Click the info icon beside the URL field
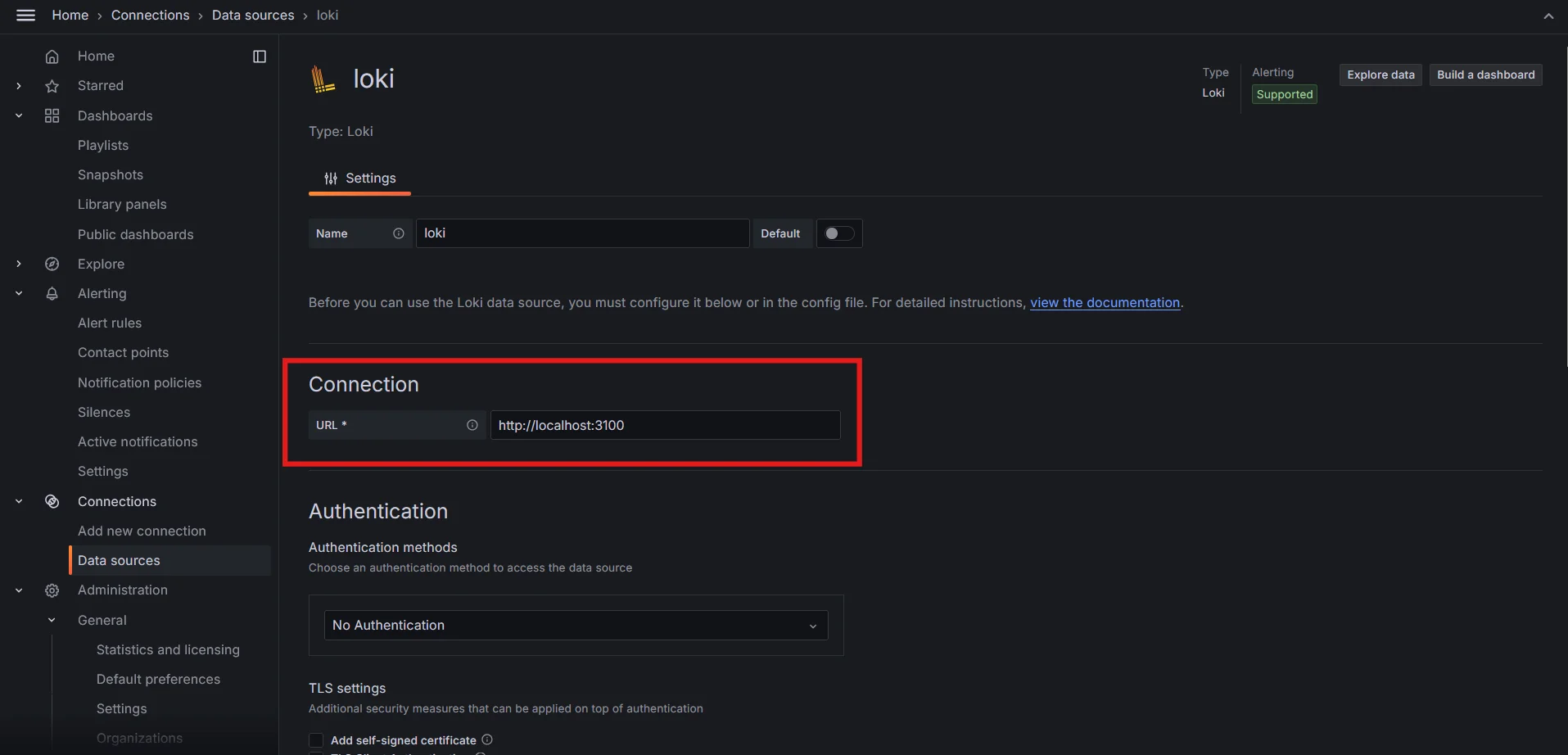This screenshot has width=1568, height=755. pos(472,425)
